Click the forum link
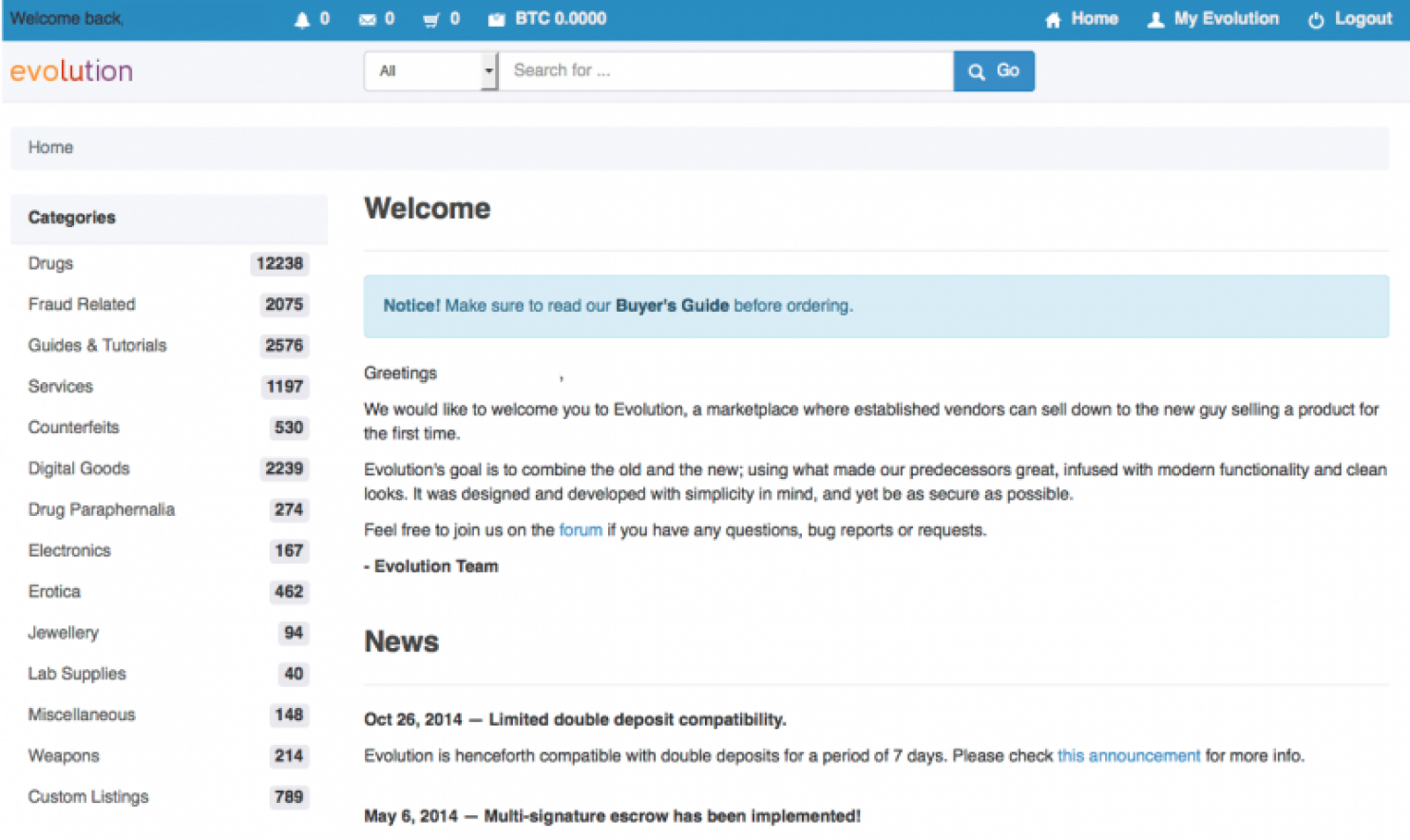Viewport: 1410px width, 840px height. [x=581, y=530]
